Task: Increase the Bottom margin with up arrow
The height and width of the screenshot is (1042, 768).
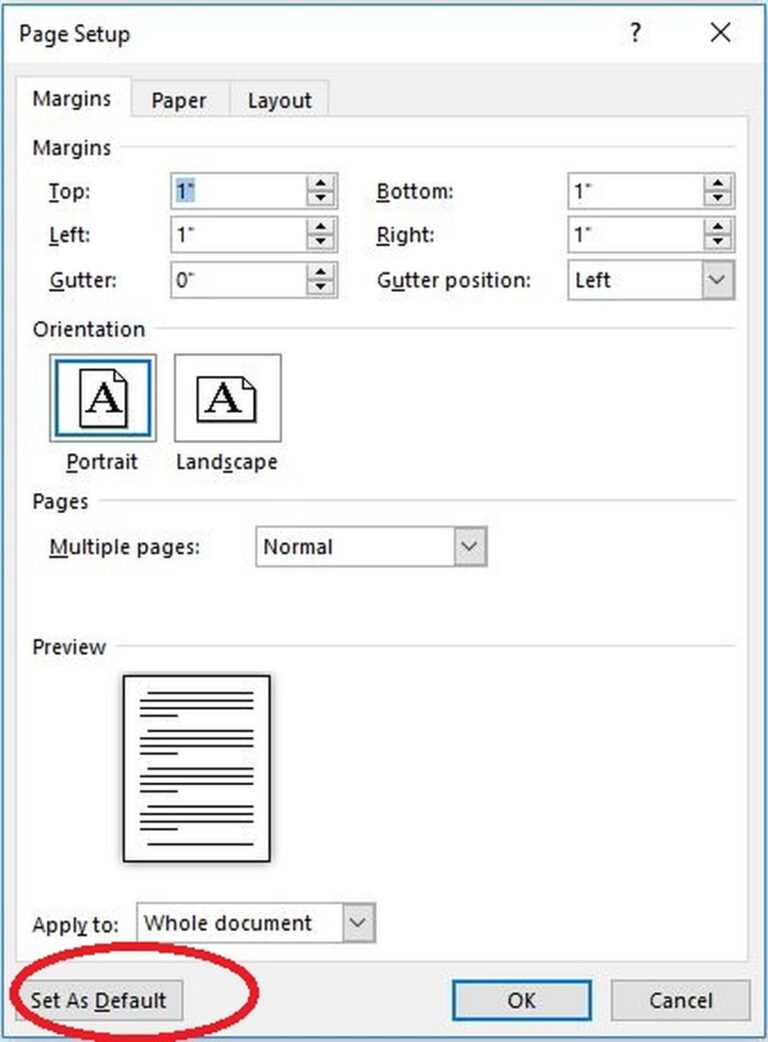Action: click(x=718, y=183)
